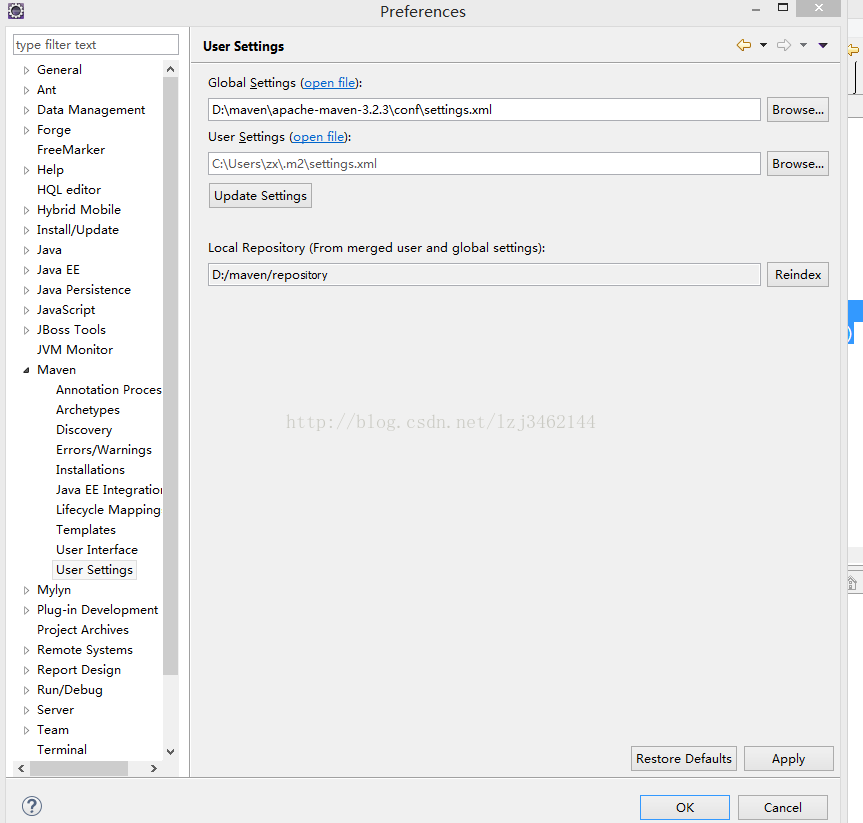Click the back navigation arrow icon
The image size is (863, 823).
744,45
